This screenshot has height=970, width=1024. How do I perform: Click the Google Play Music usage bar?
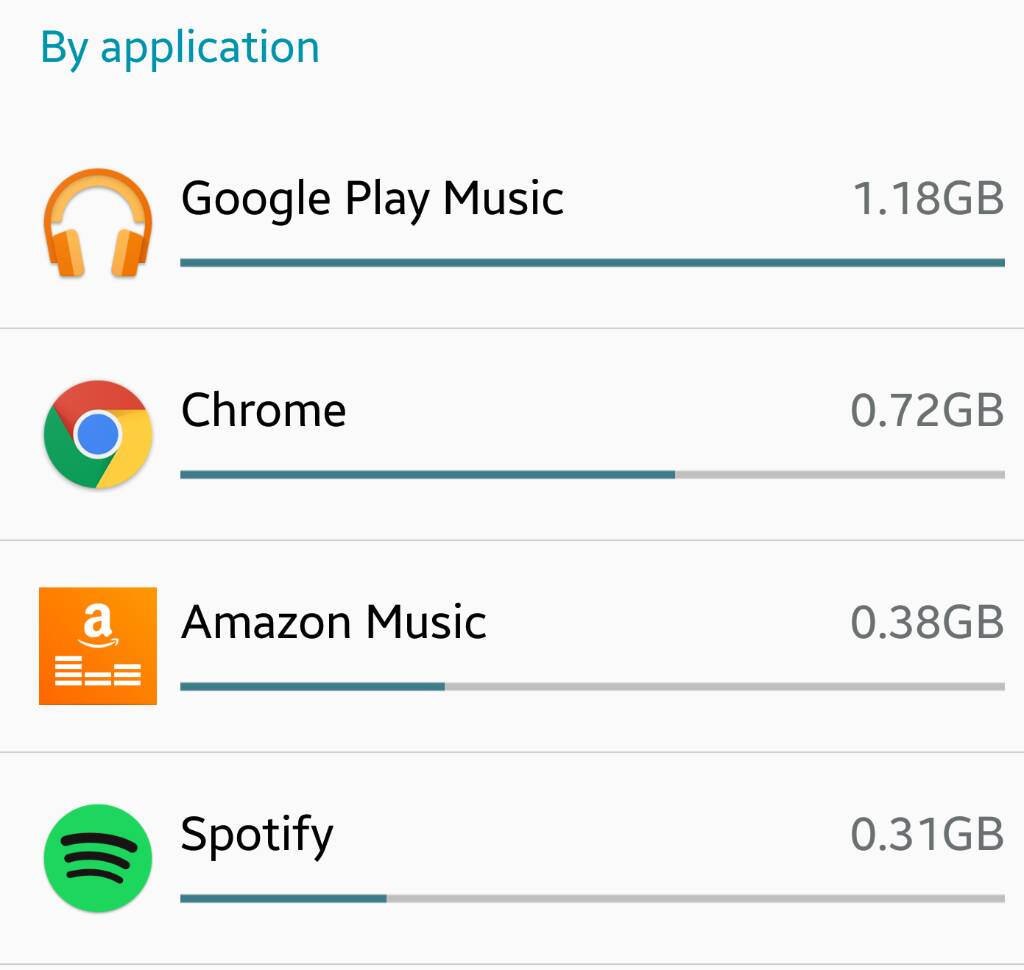tap(592, 263)
